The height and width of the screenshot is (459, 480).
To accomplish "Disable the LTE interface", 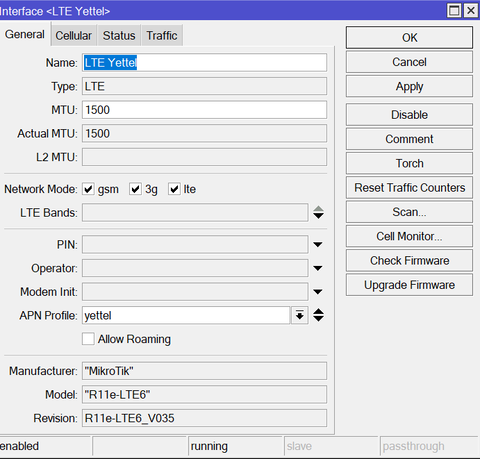I will pyautogui.click(x=409, y=115).
